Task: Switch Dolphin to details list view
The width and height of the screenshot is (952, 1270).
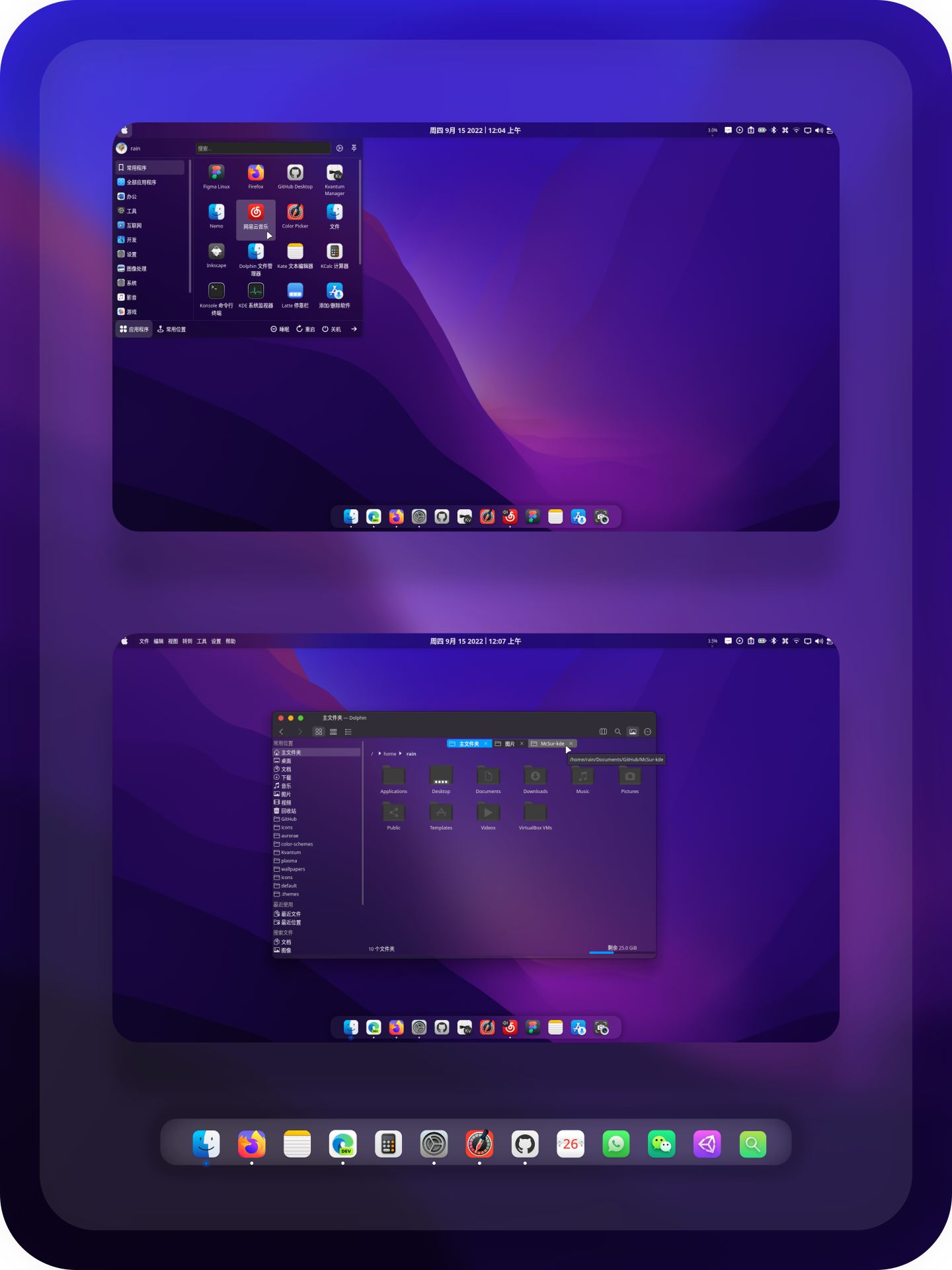Action: (348, 732)
